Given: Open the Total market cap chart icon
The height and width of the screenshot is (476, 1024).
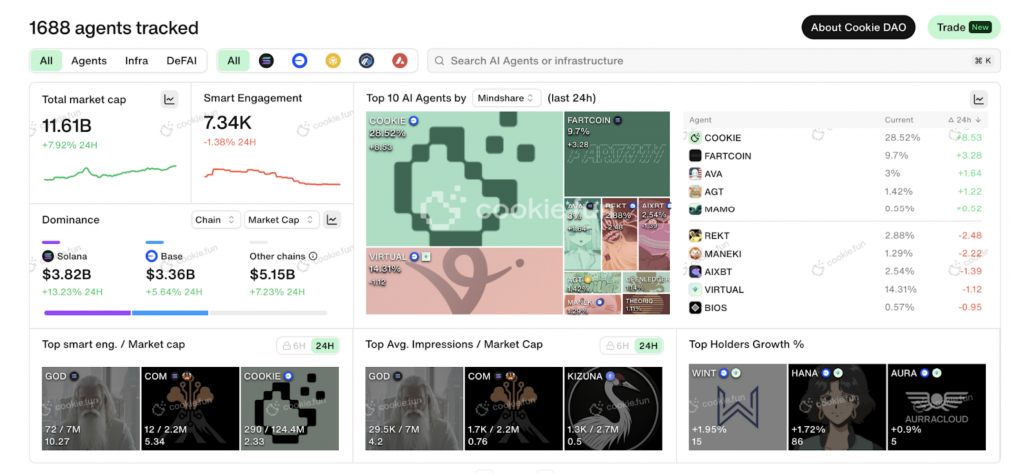Looking at the screenshot, I should 170,99.
